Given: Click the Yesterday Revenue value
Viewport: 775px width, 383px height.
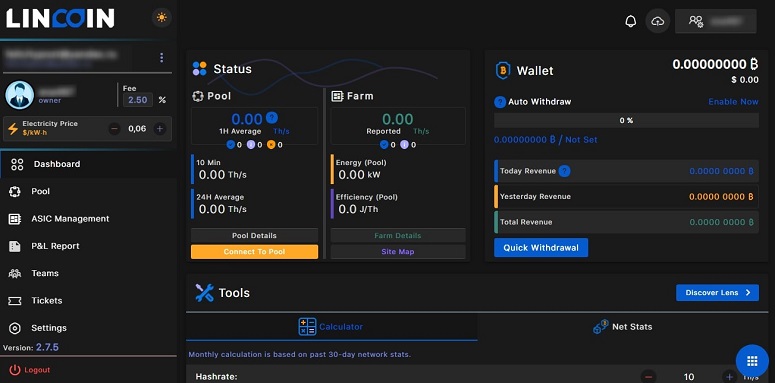Looking at the screenshot, I should 721,197.
